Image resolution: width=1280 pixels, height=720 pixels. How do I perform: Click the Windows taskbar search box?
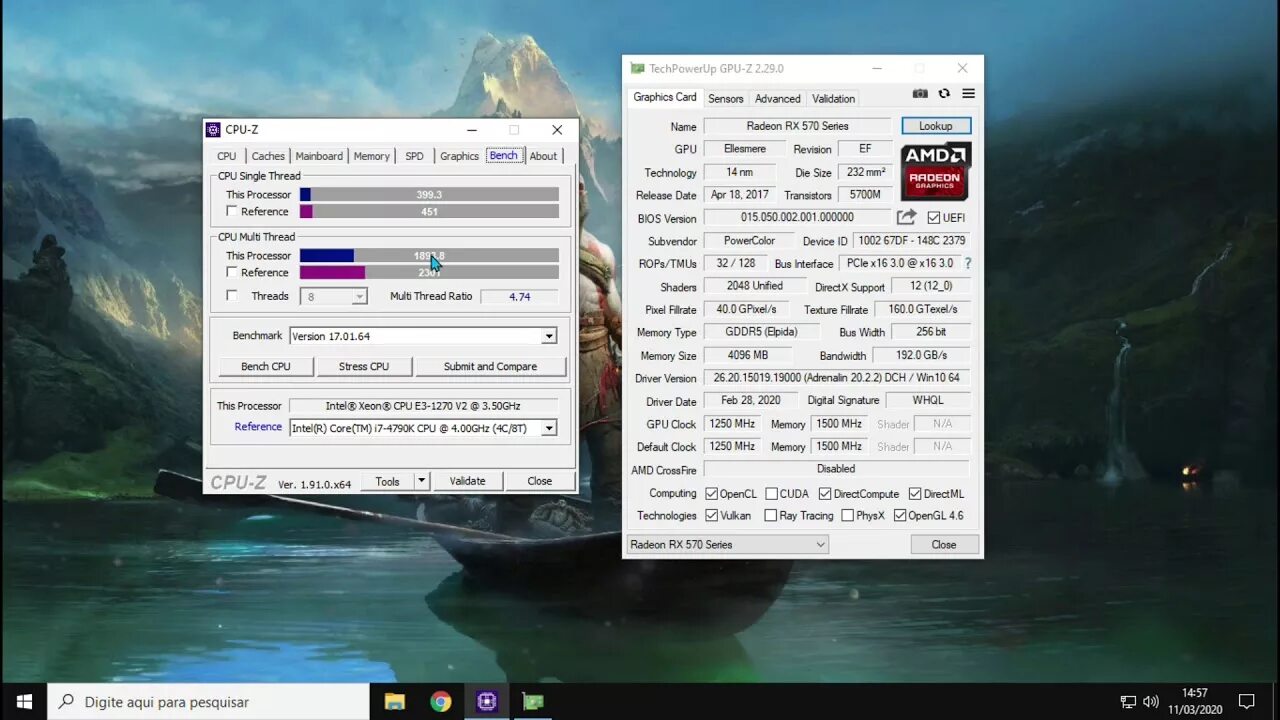point(208,702)
